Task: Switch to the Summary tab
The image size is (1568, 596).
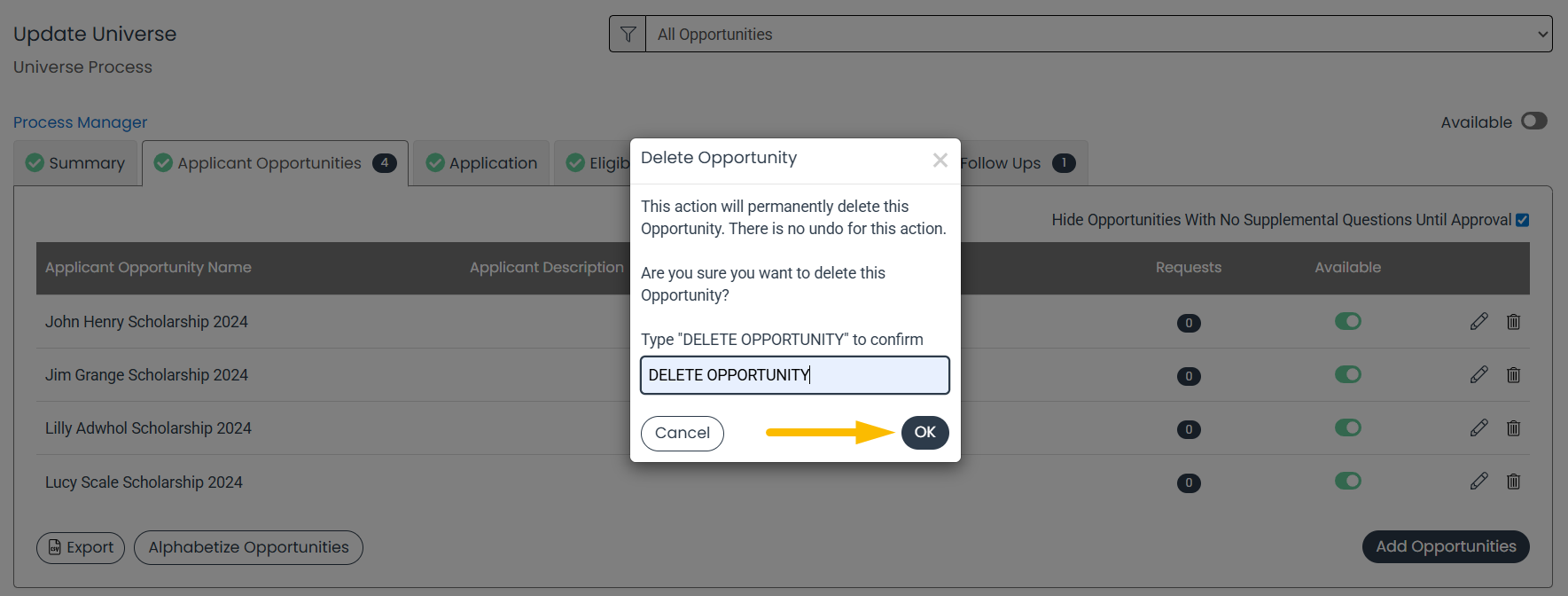Action: (x=76, y=163)
